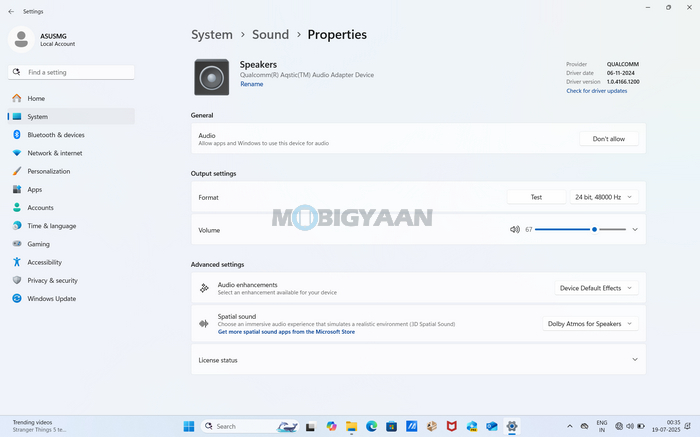Click the taskbar Search box
This screenshot has height=437, width=700.
point(250,426)
